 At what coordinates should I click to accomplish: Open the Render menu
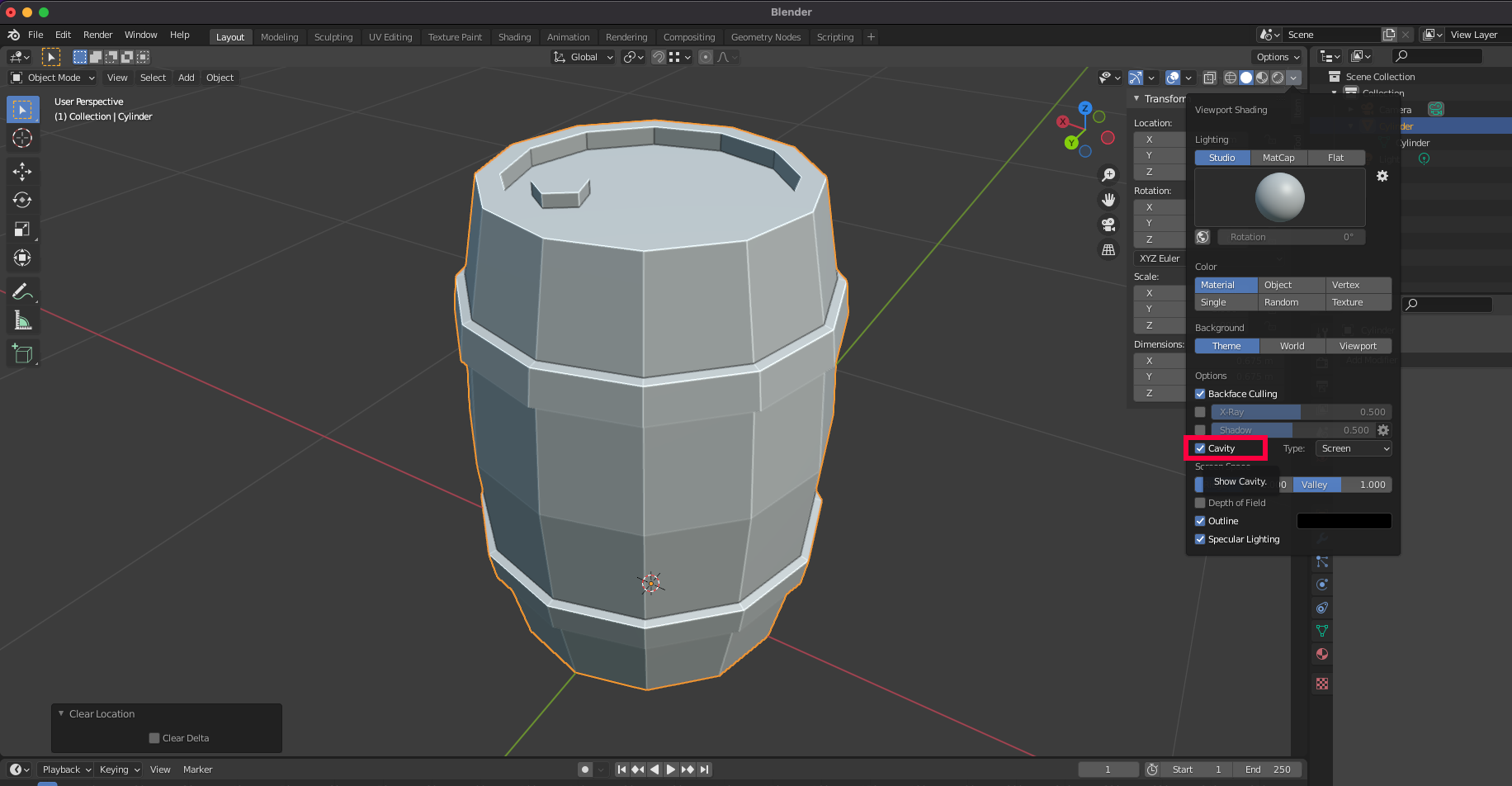click(97, 35)
